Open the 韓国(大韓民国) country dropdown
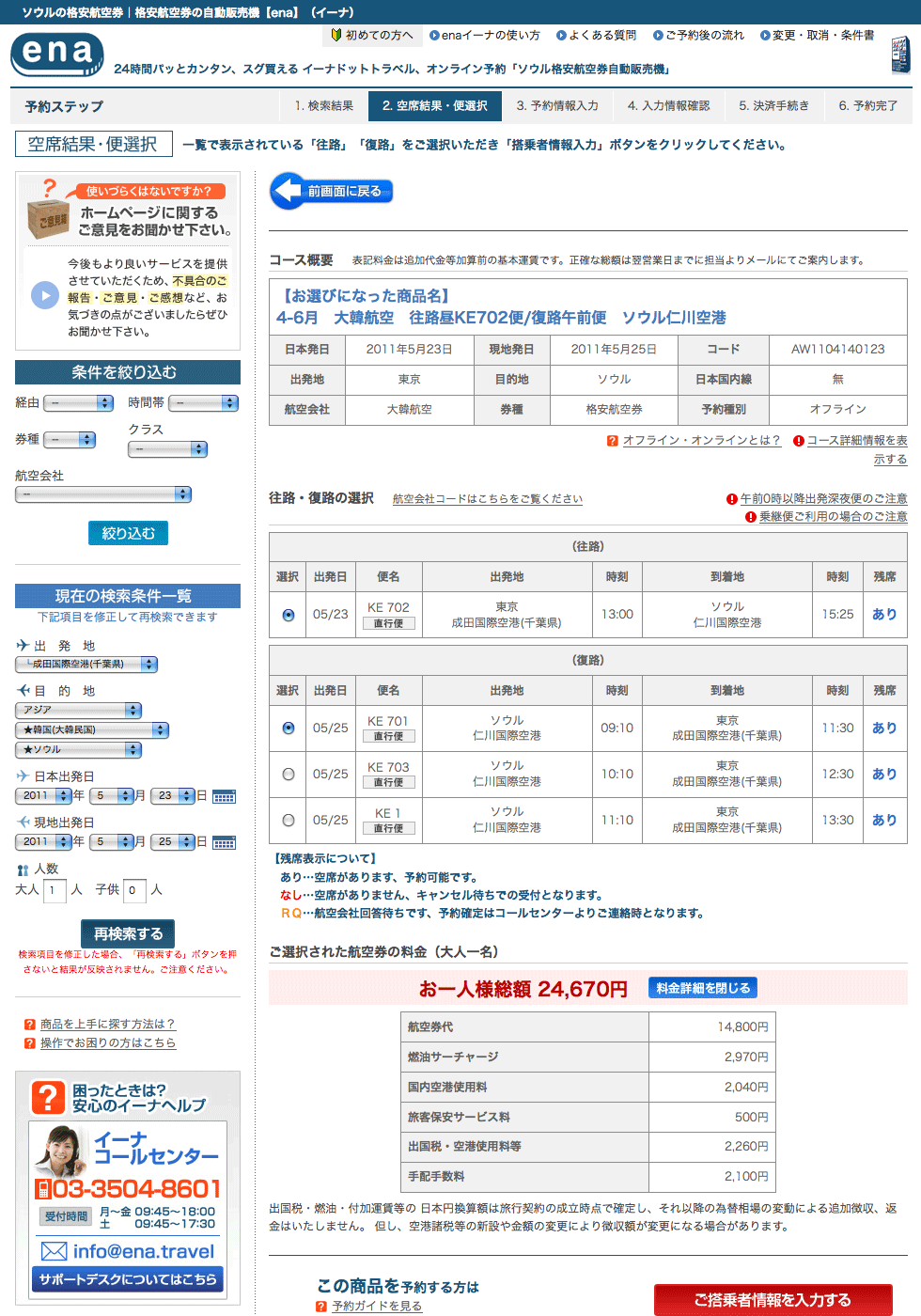The image size is (921, 1316). coord(92,730)
